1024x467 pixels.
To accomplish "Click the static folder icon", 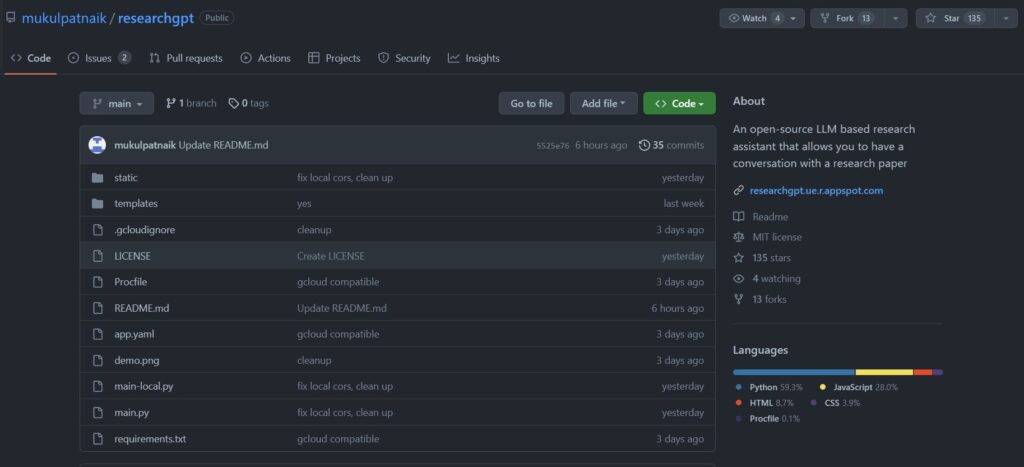I will tap(97, 178).
